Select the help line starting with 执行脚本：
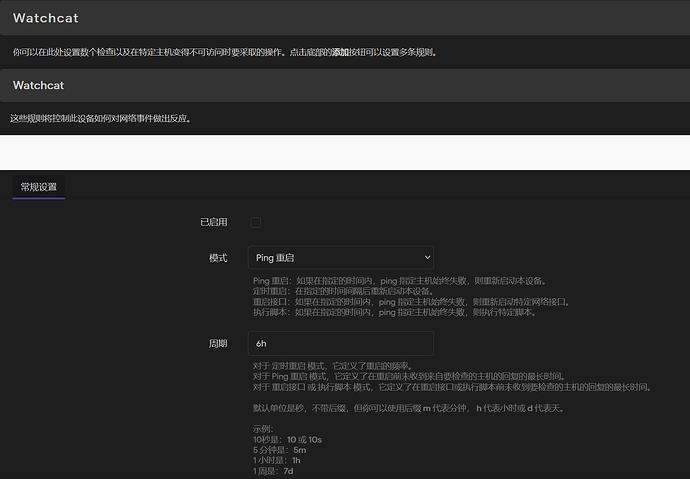Screen dimensions: 690x479 click(395, 312)
